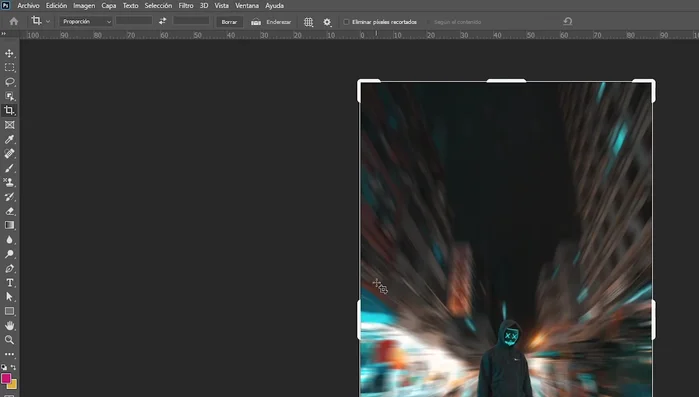Grab the right-middle crop handle

[654, 320]
